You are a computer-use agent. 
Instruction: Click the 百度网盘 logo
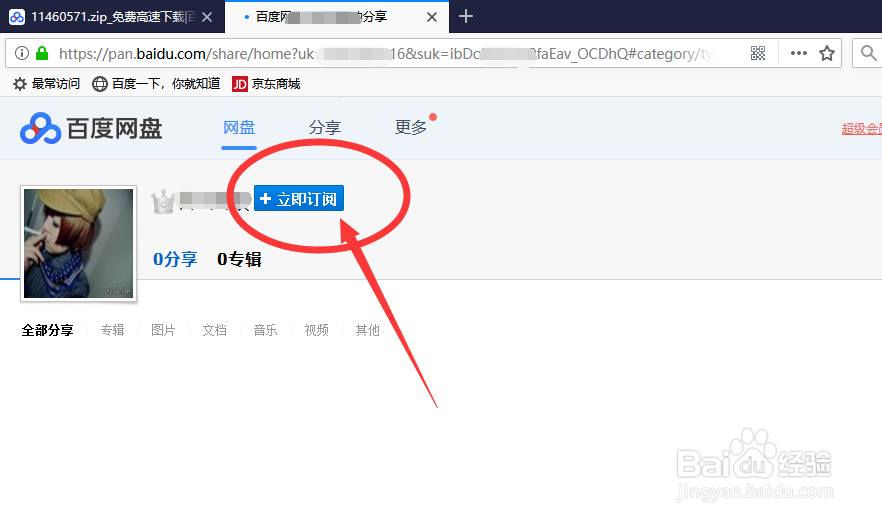click(91, 128)
